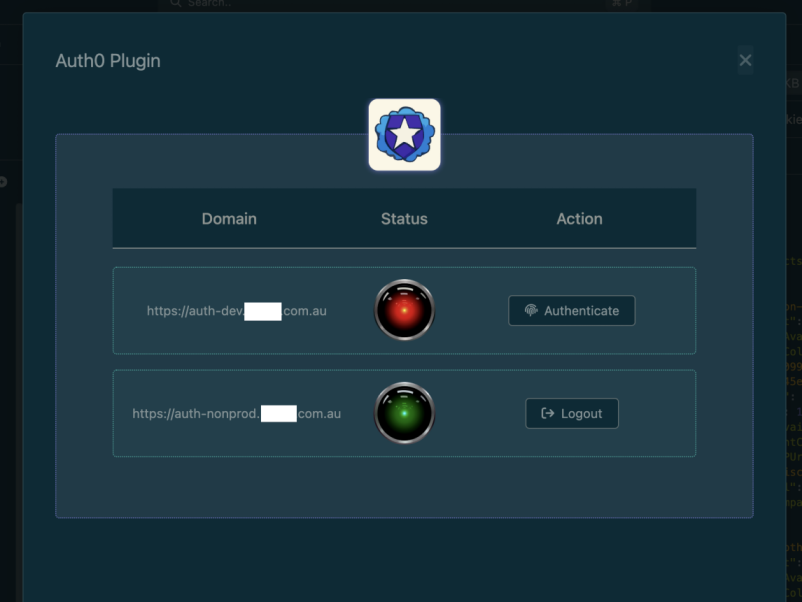The width and height of the screenshot is (802, 602).
Task: Click the fingerprint icon on Authenticate
Action: point(531,311)
